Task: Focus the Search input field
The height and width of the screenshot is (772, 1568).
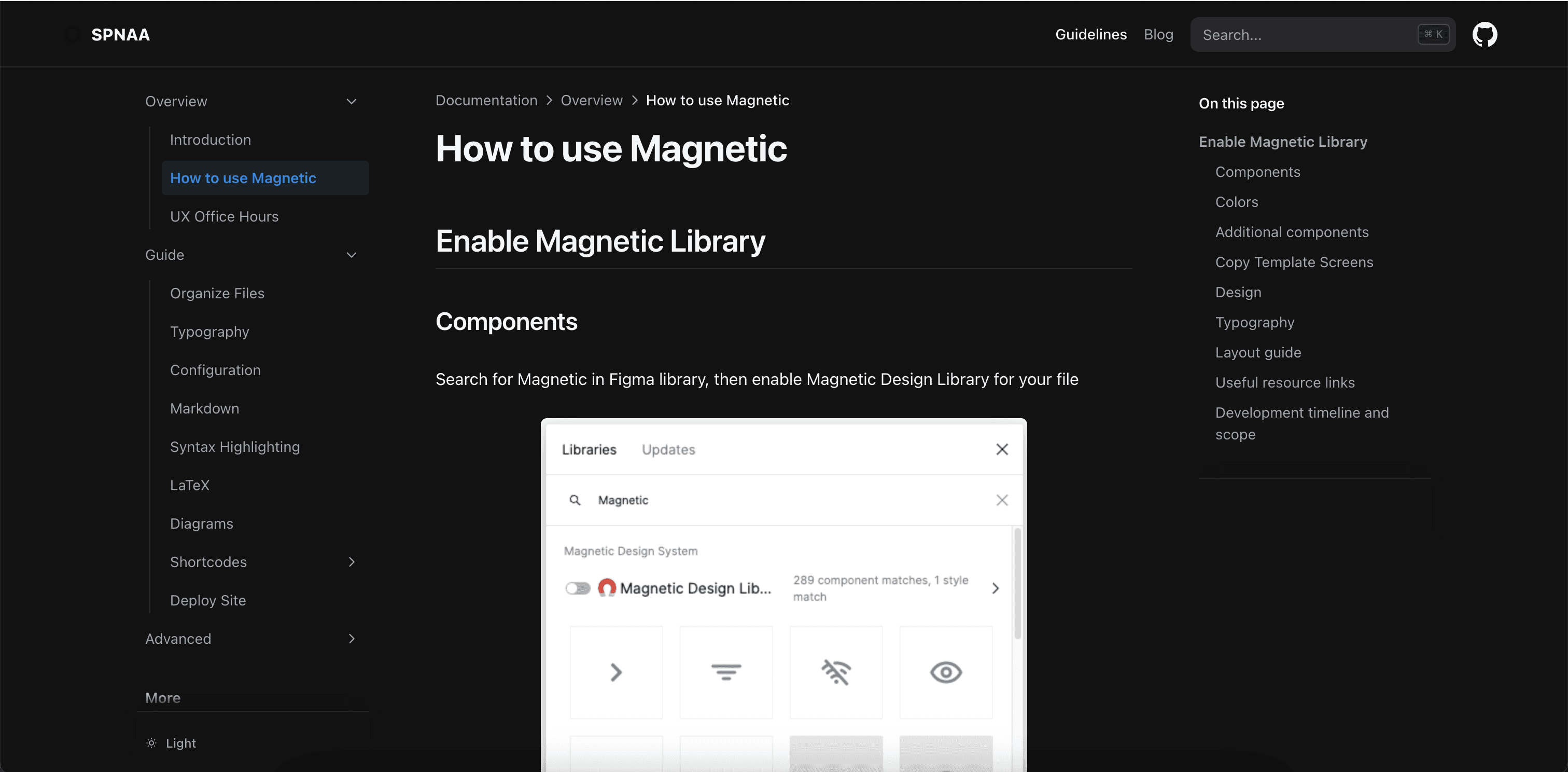Action: (1303, 35)
